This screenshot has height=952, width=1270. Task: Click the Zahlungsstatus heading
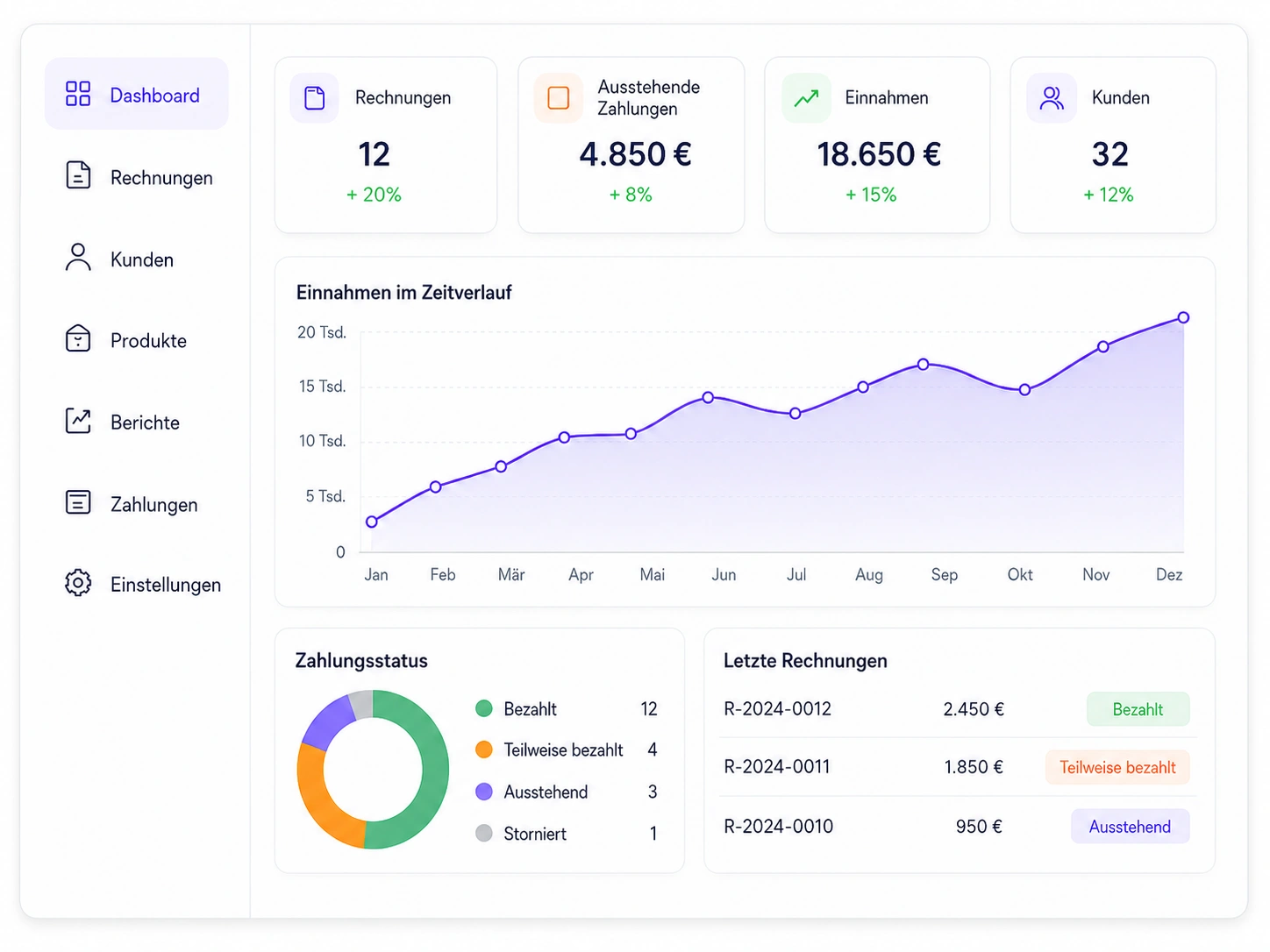(x=361, y=660)
